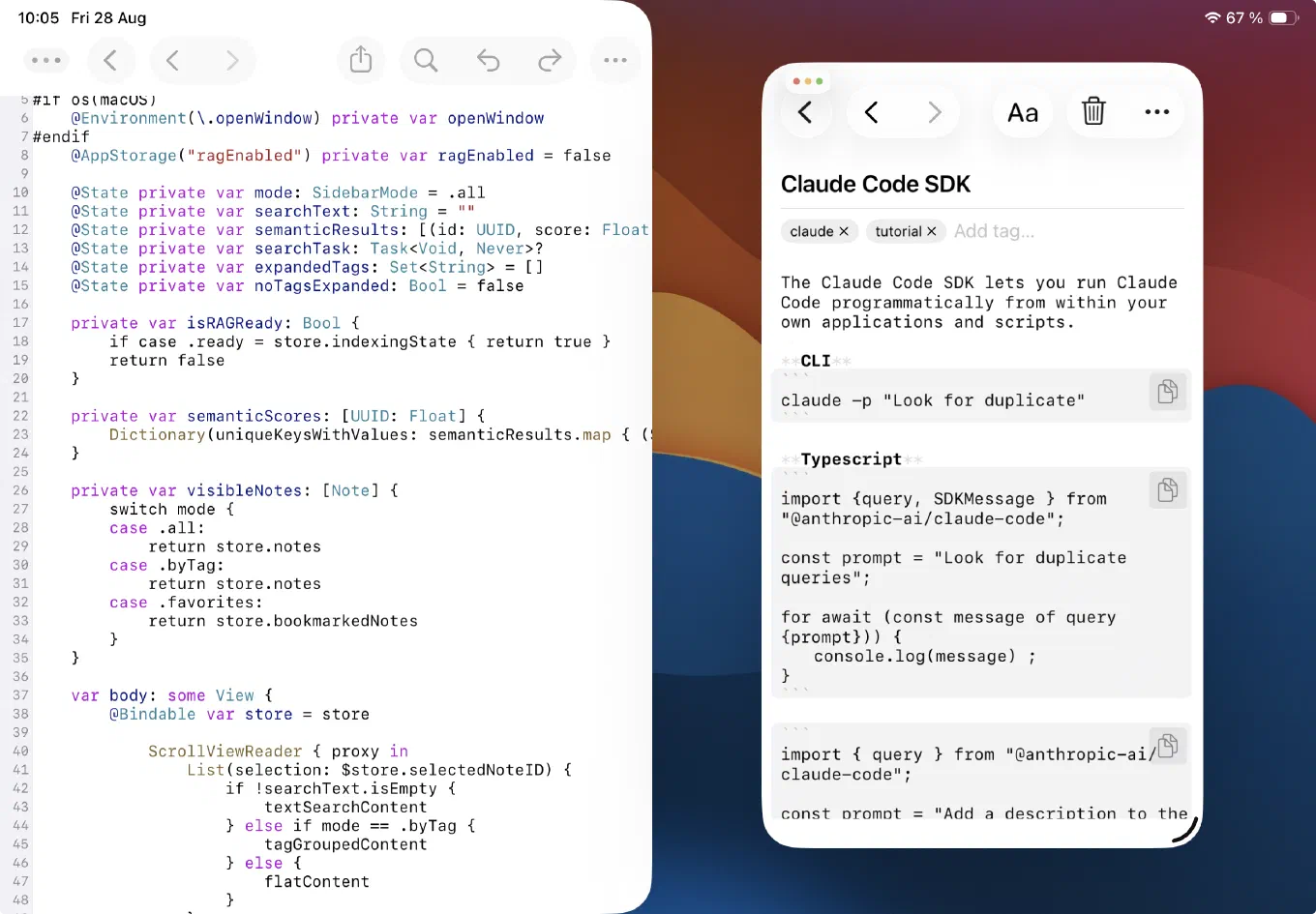The image size is (1316, 914).
Task: Delete the Claude Code SDK note with the trash icon
Action: (x=1093, y=111)
